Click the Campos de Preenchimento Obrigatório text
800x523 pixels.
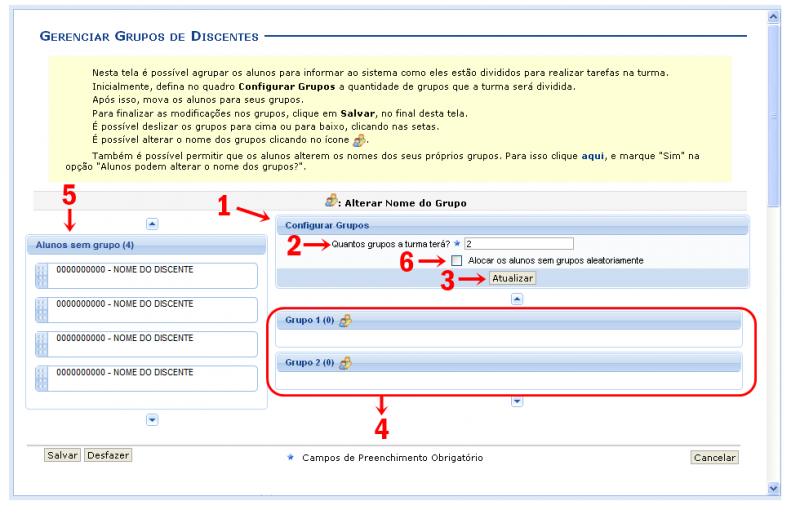click(392, 458)
